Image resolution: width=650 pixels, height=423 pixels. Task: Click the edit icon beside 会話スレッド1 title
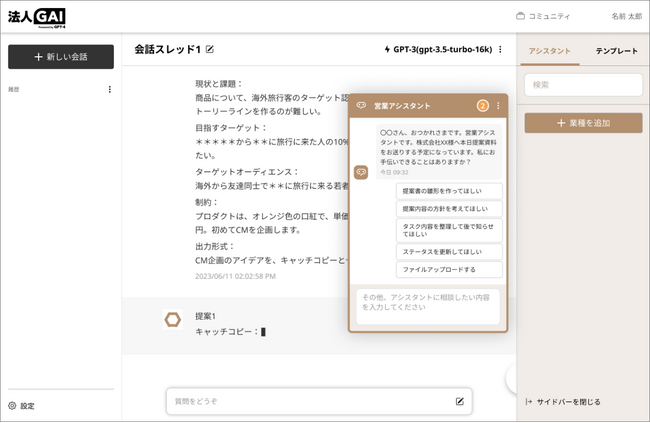coord(210,49)
